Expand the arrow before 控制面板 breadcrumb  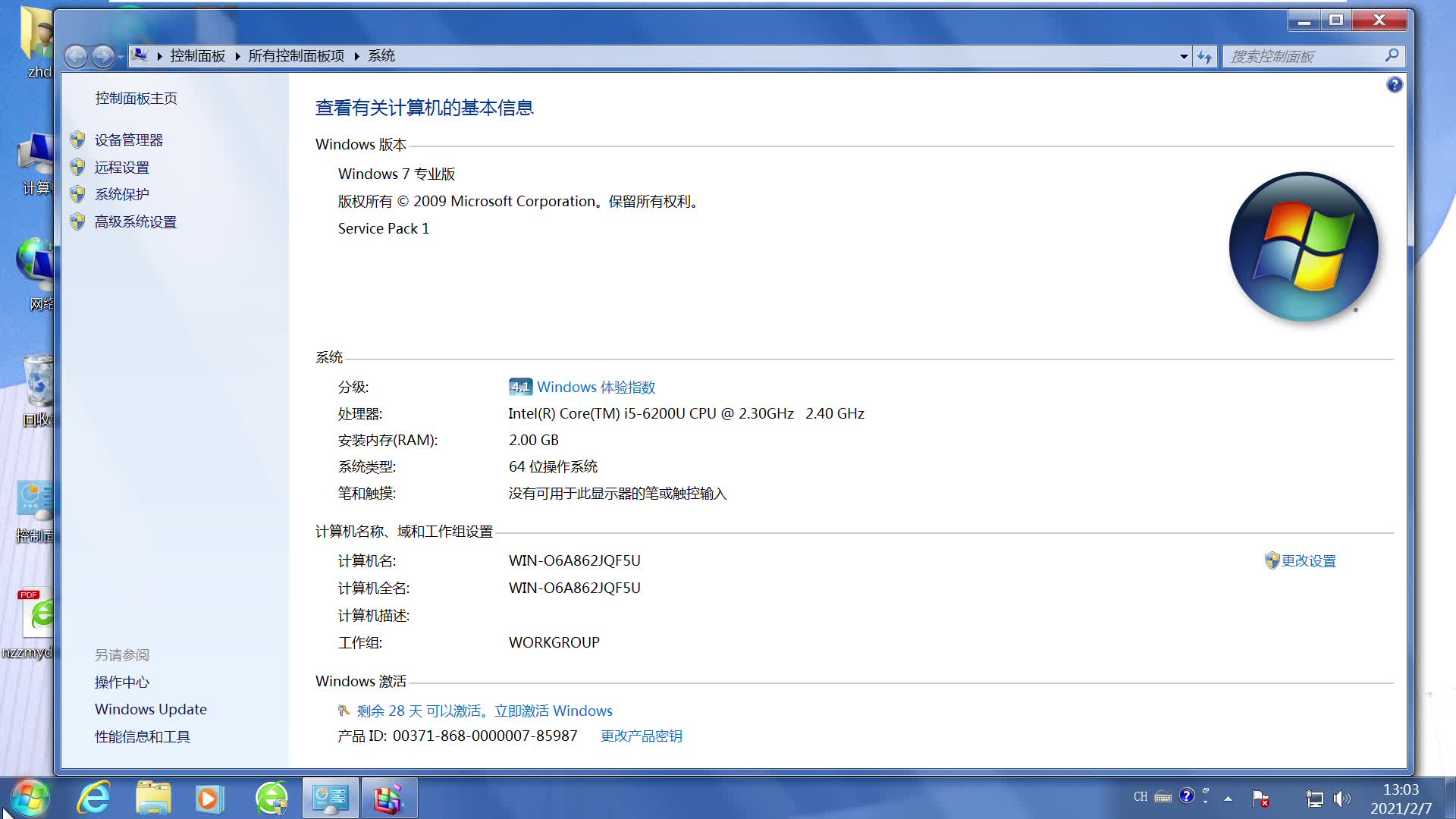pyautogui.click(x=159, y=56)
